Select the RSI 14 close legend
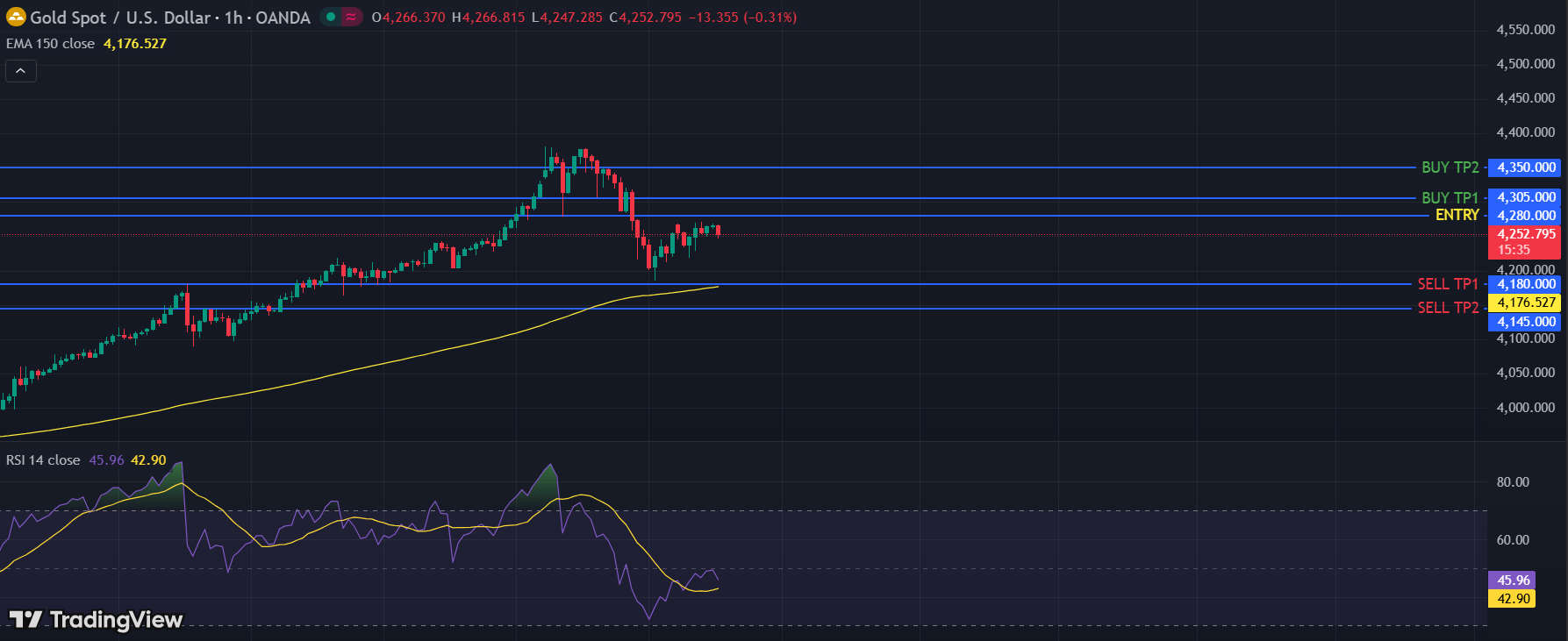Screen dimensions: 1568x641 [43, 460]
